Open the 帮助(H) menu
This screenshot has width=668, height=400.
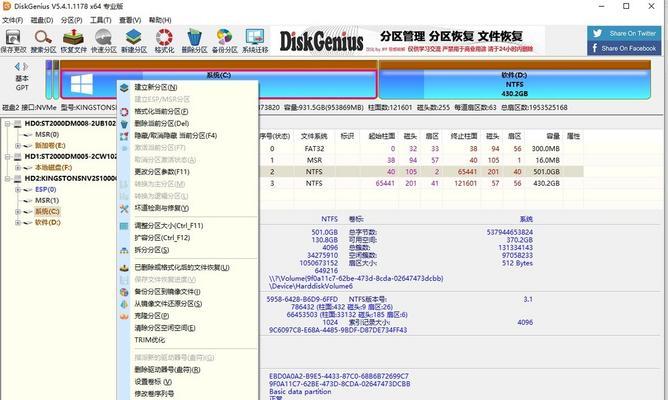point(160,20)
